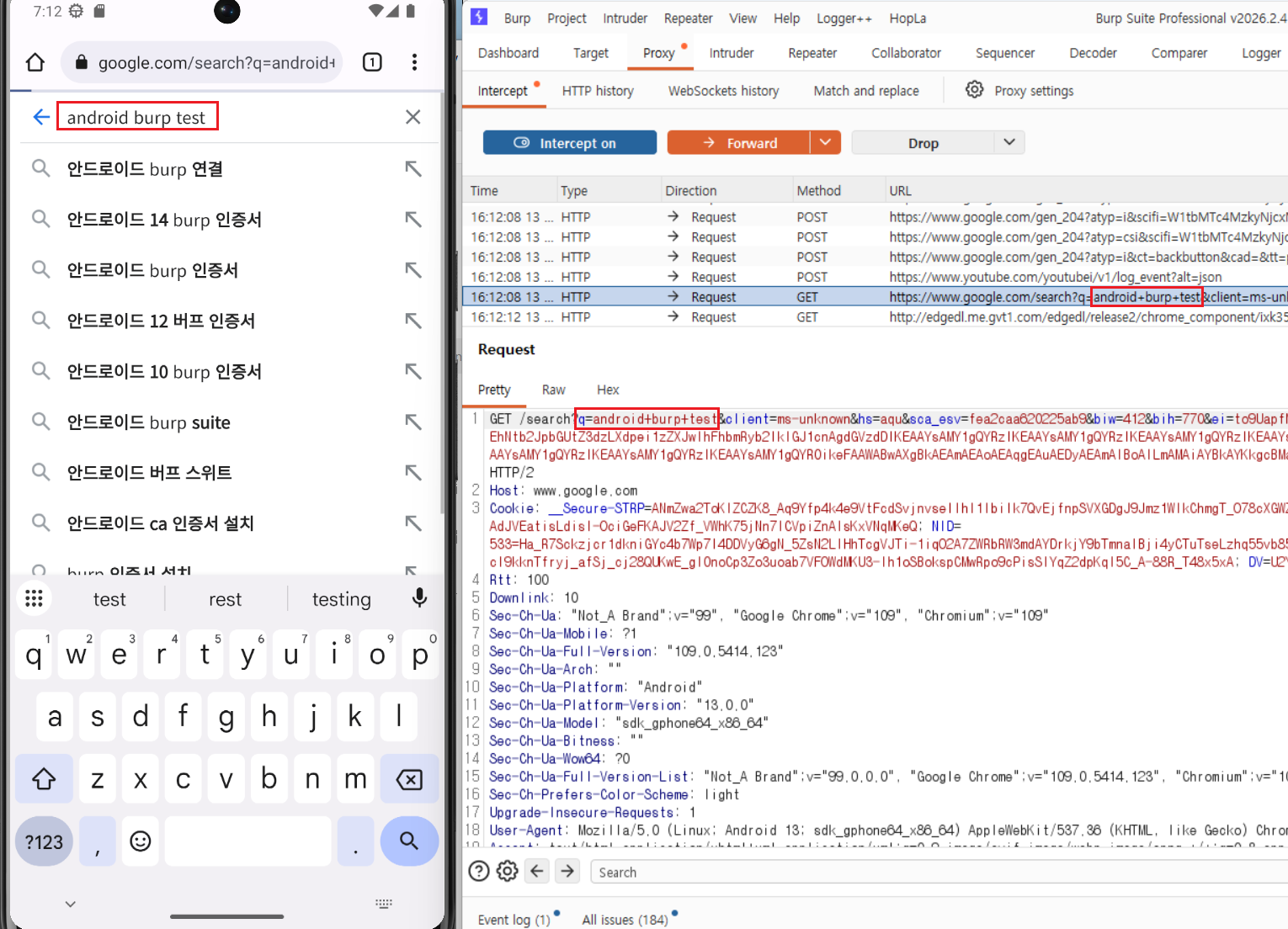Toggle the Intercept on button

[x=570, y=143]
